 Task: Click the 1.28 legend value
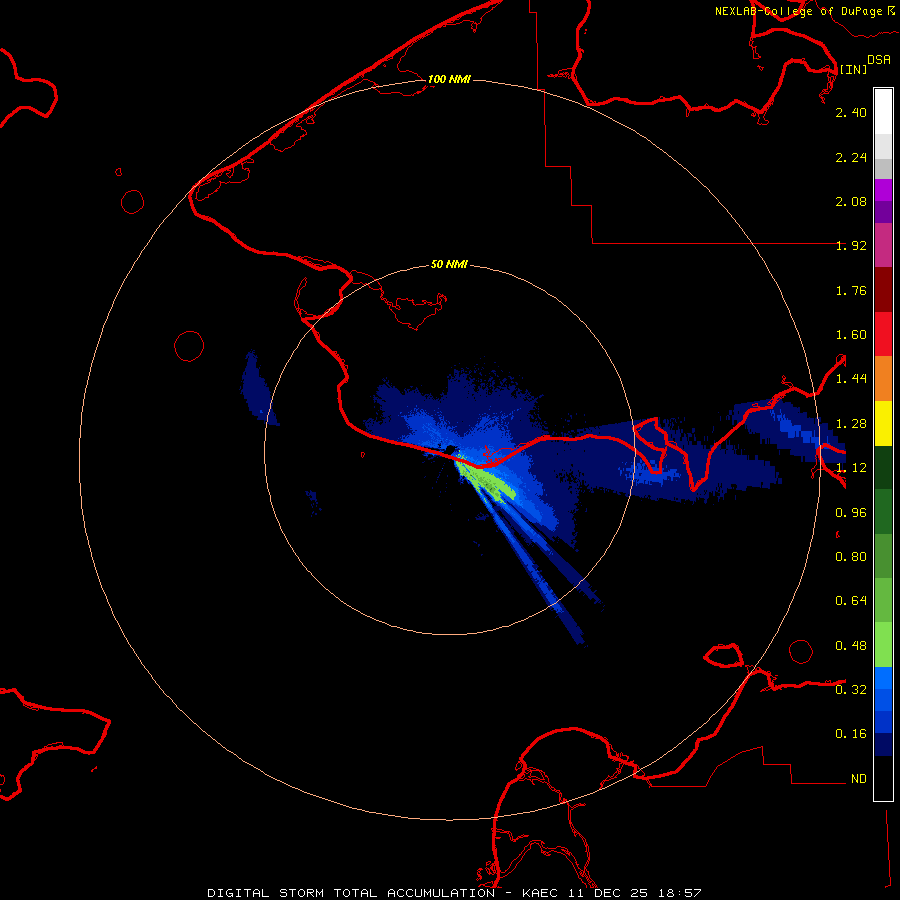[851, 424]
